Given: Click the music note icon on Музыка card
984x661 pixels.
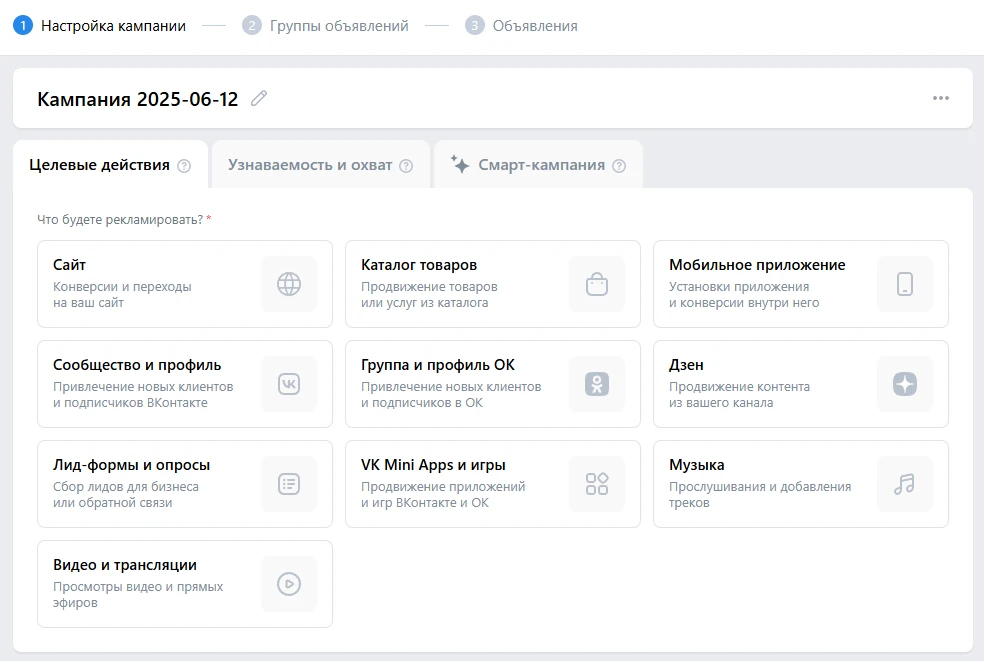Looking at the screenshot, I should tap(905, 484).
